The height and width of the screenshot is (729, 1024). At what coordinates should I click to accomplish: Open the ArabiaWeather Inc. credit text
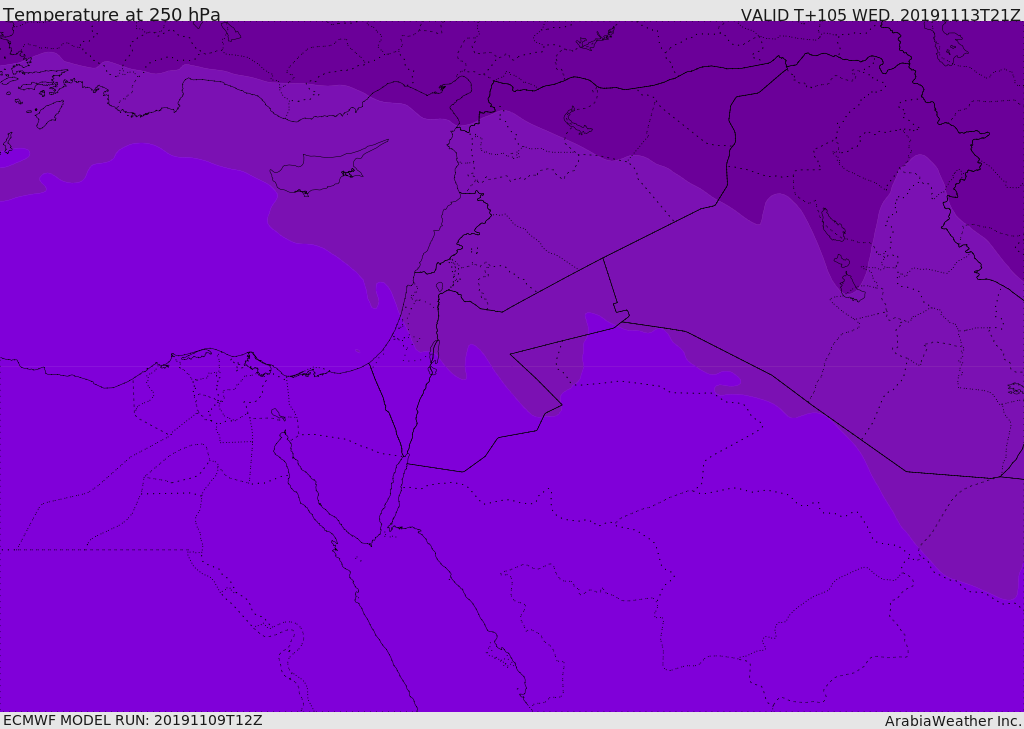click(x=952, y=721)
